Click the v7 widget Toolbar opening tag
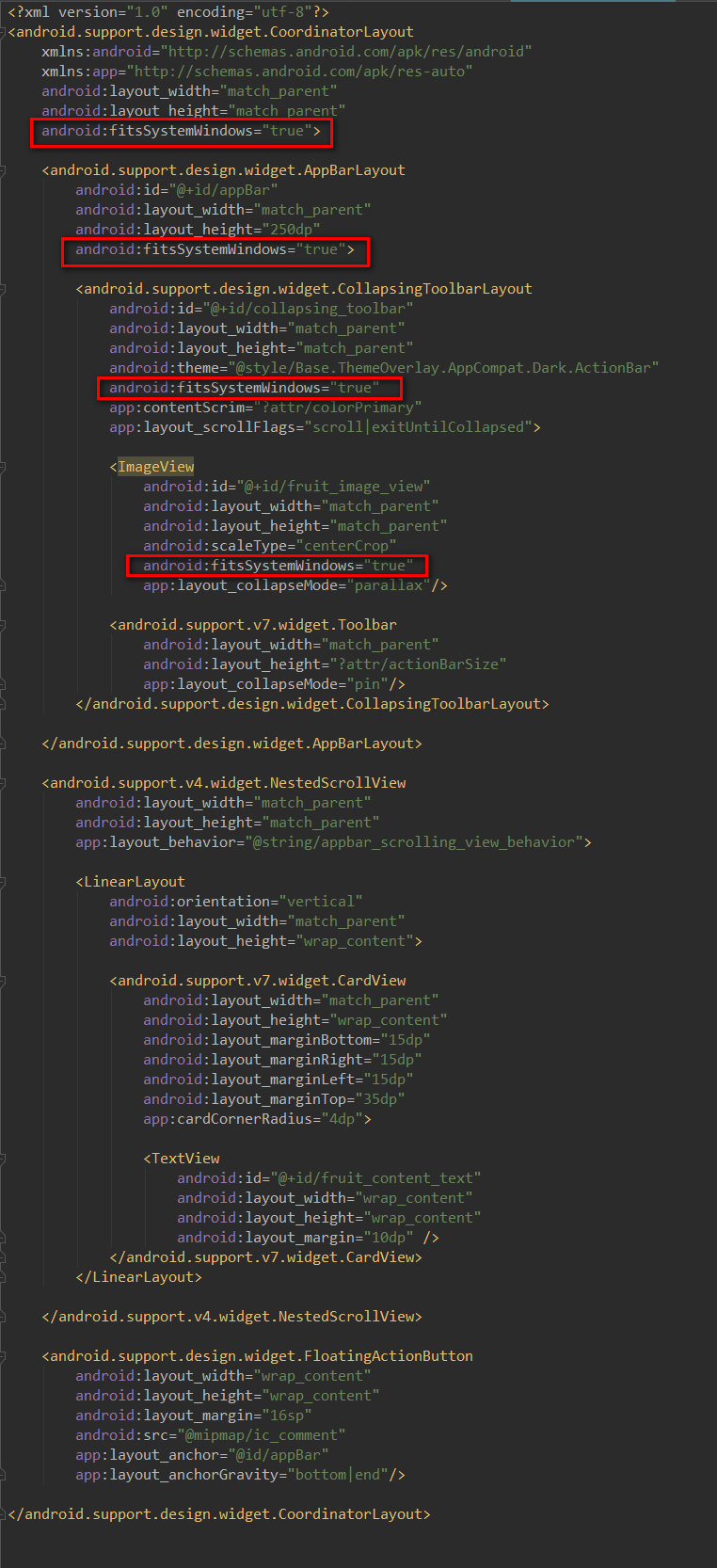Image resolution: width=717 pixels, height=1568 pixels. point(253,625)
